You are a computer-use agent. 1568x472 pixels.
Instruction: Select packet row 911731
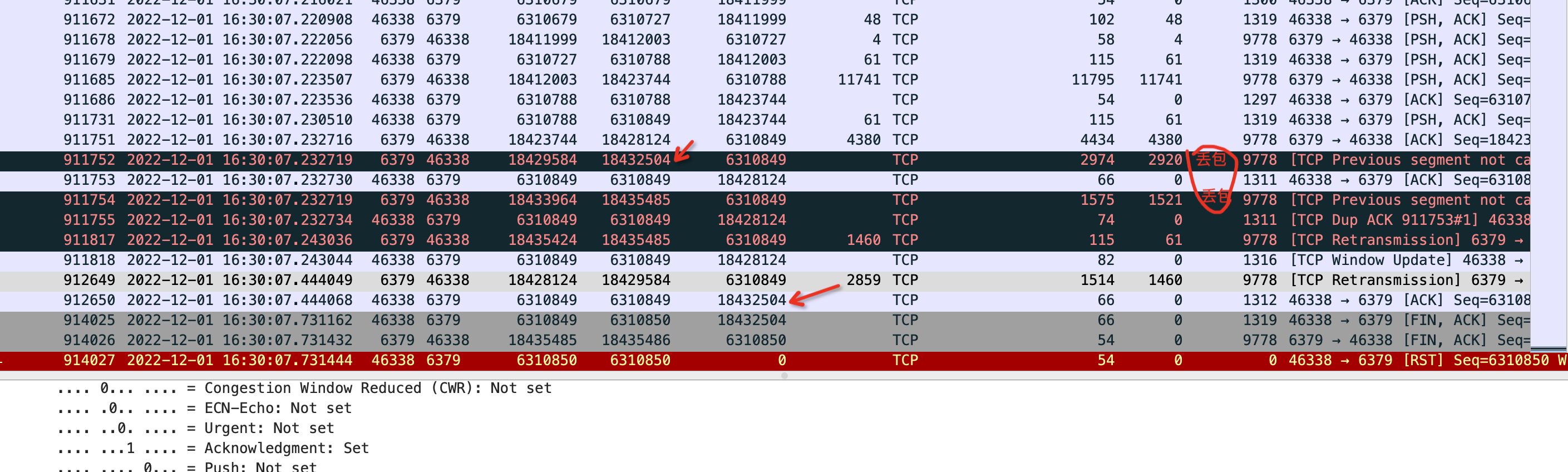point(765,119)
